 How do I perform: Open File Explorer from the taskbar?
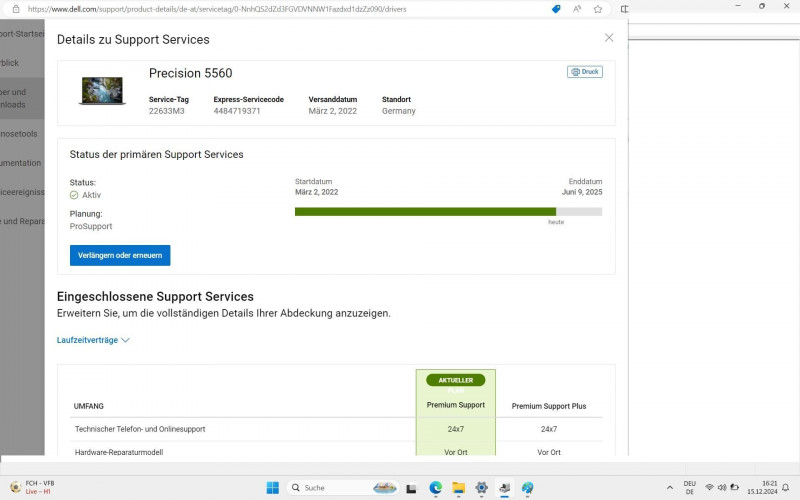(458, 488)
